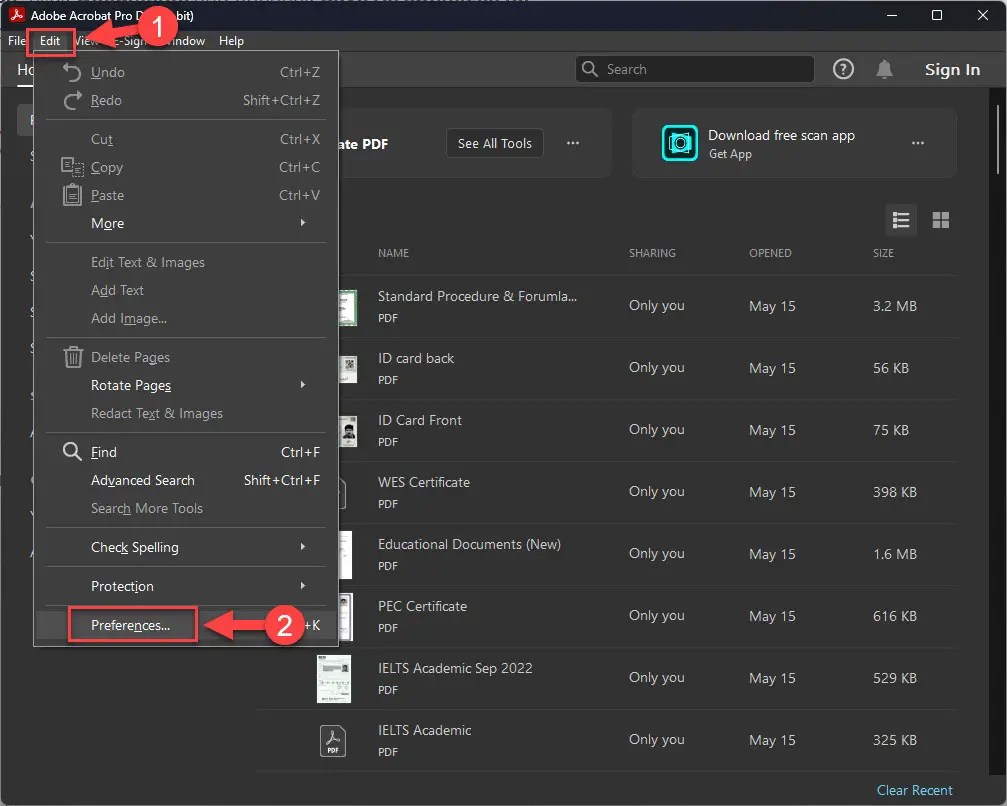Switch to grid view of recent files
Viewport: 1007px width, 806px height.
(940, 220)
